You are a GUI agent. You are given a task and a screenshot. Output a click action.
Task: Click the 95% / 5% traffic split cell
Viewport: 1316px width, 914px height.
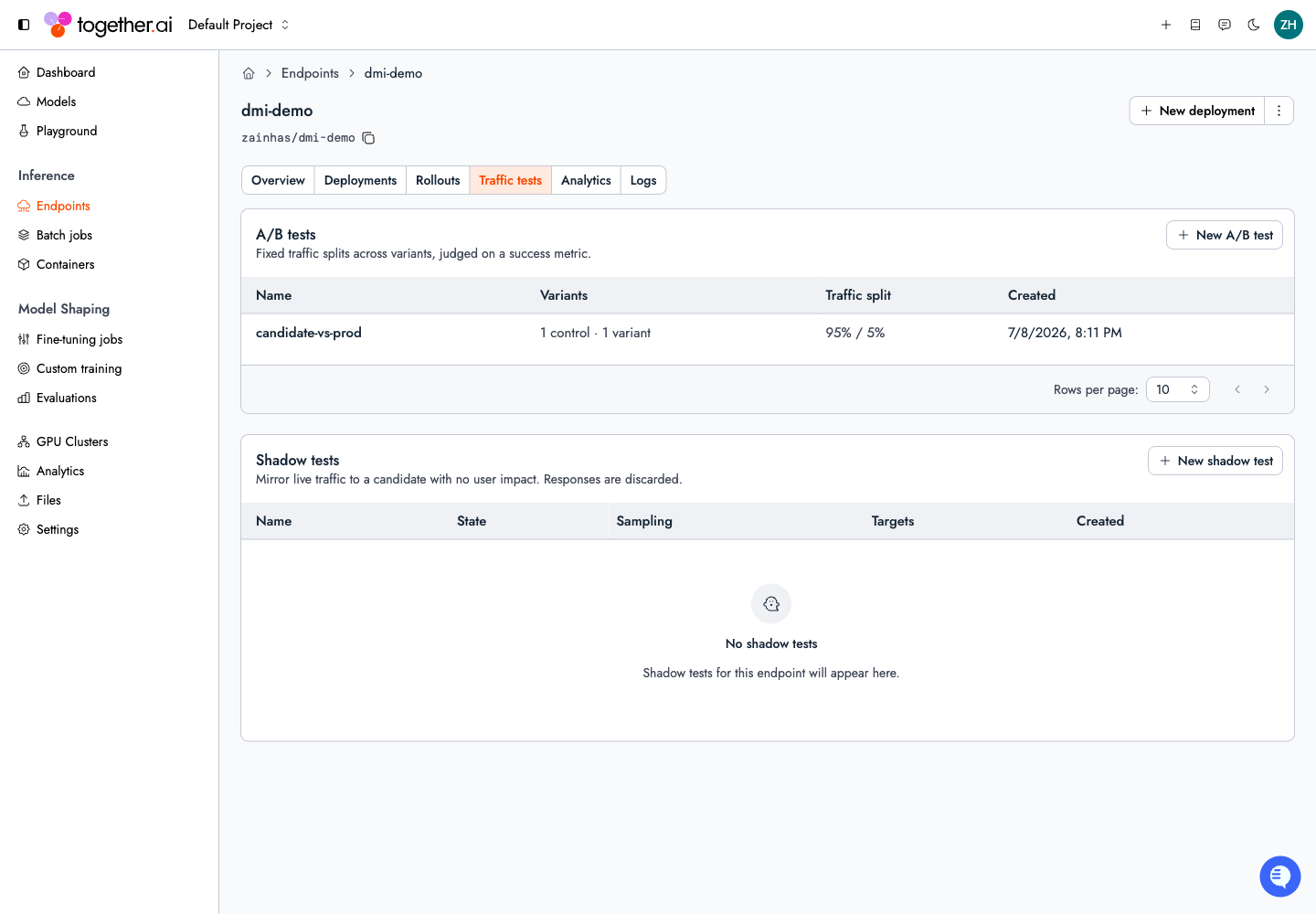coord(855,333)
